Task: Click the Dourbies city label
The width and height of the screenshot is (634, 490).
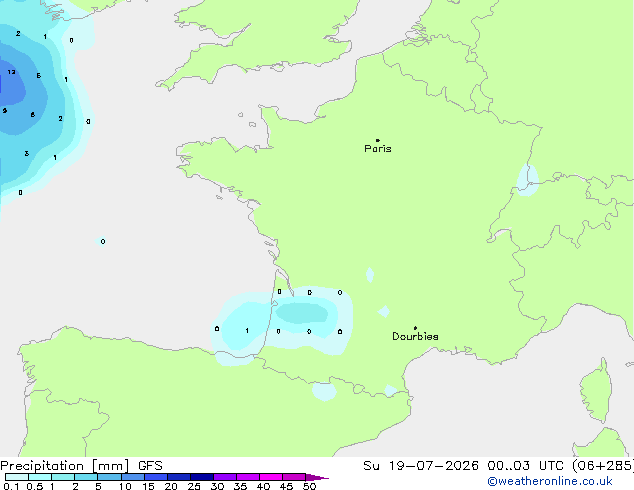Action: click(x=415, y=336)
